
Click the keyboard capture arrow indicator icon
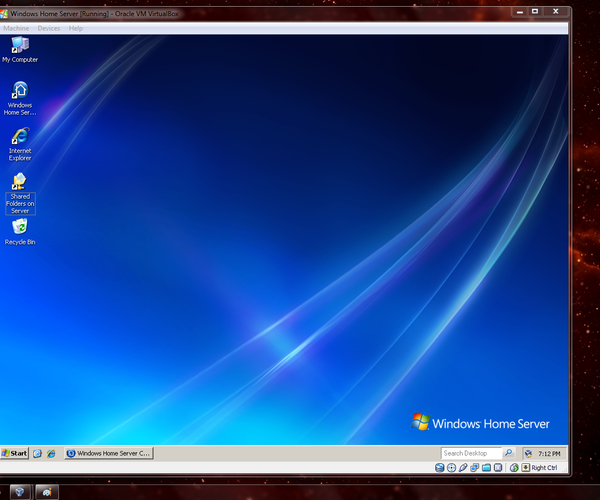click(526, 467)
